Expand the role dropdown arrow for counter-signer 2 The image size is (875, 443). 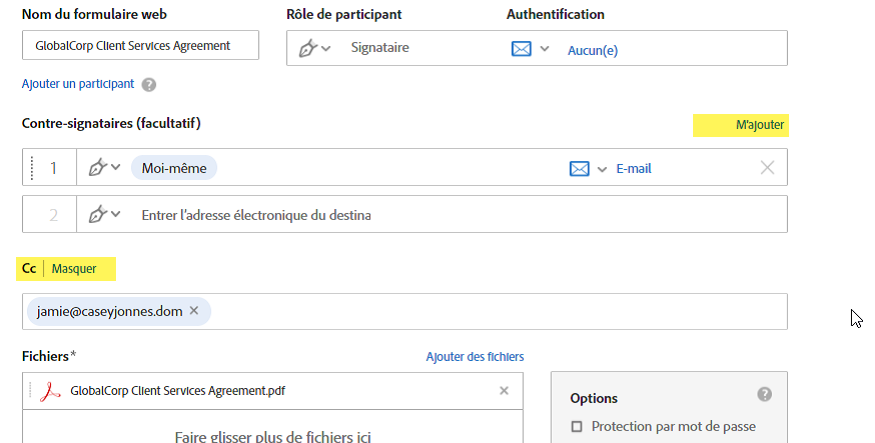coord(116,214)
